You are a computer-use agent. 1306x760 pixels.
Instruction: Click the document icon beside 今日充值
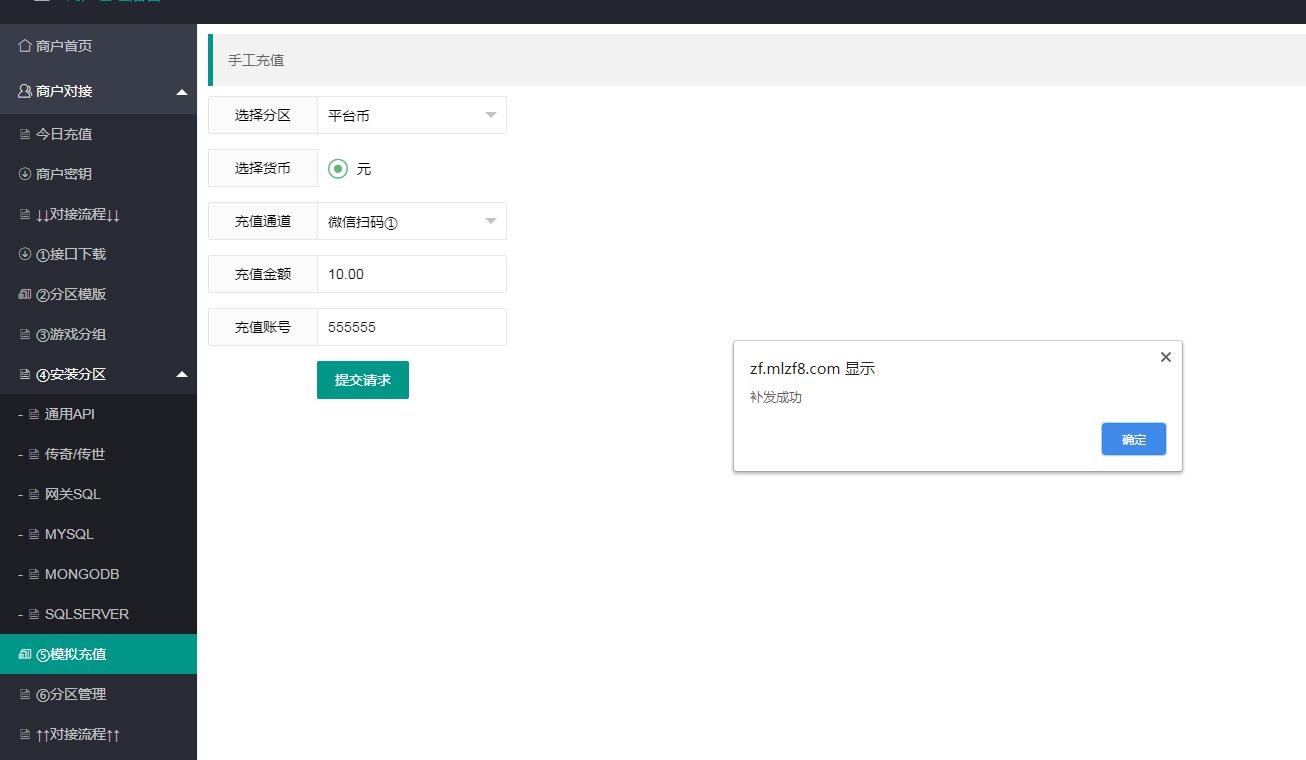click(25, 134)
